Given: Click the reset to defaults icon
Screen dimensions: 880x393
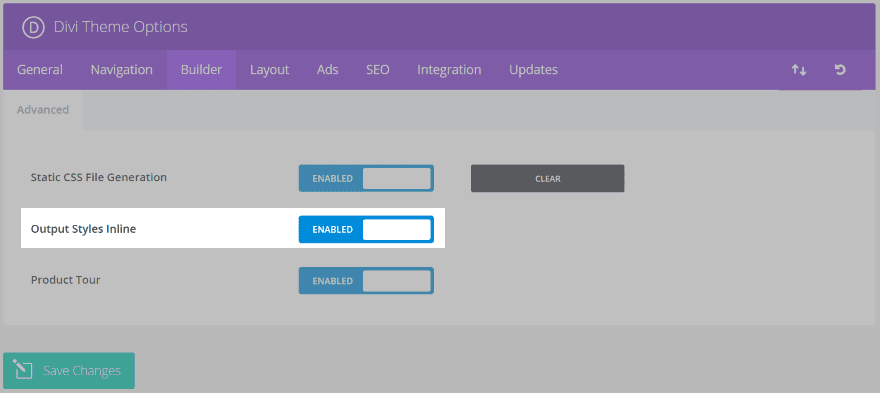Looking at the screenshot, I should [840, 70].
